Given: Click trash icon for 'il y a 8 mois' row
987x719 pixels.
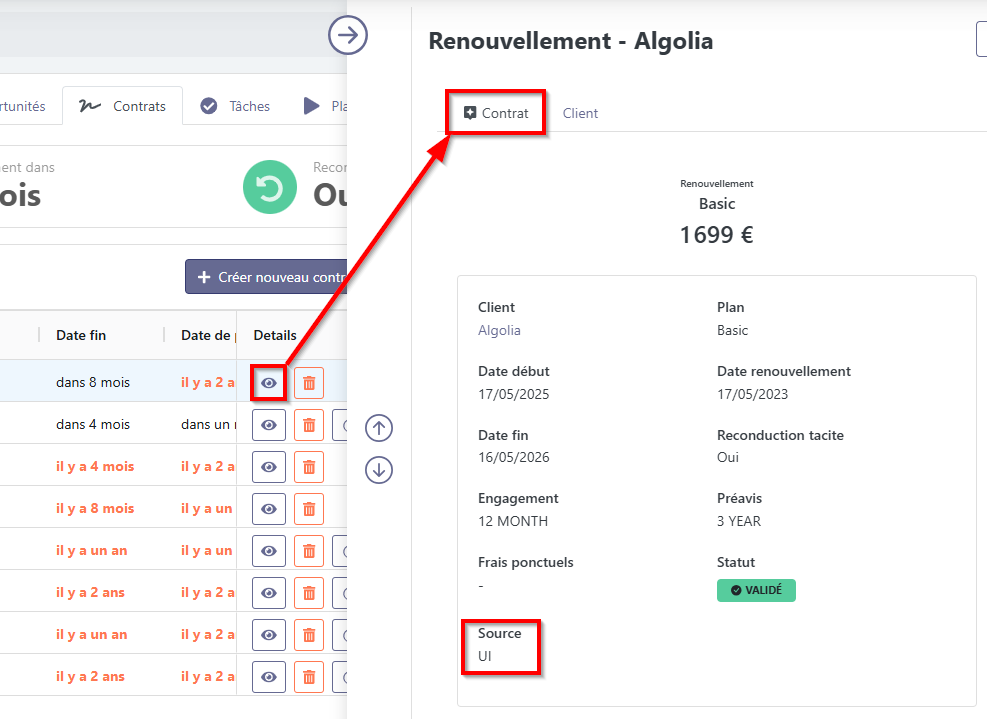Looking at the screenshot, I should [x=309, y=509].
